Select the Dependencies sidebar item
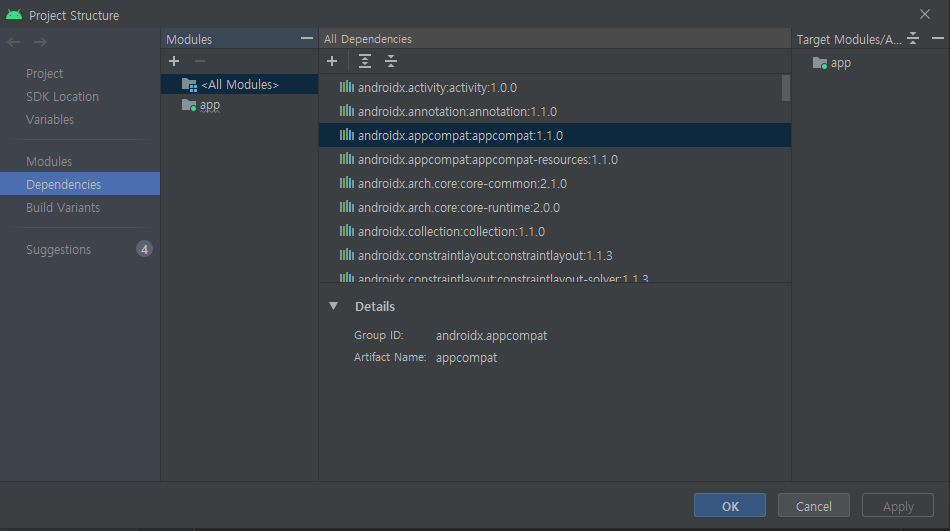This screenshot has height=531, width=950. pos(80,184)
